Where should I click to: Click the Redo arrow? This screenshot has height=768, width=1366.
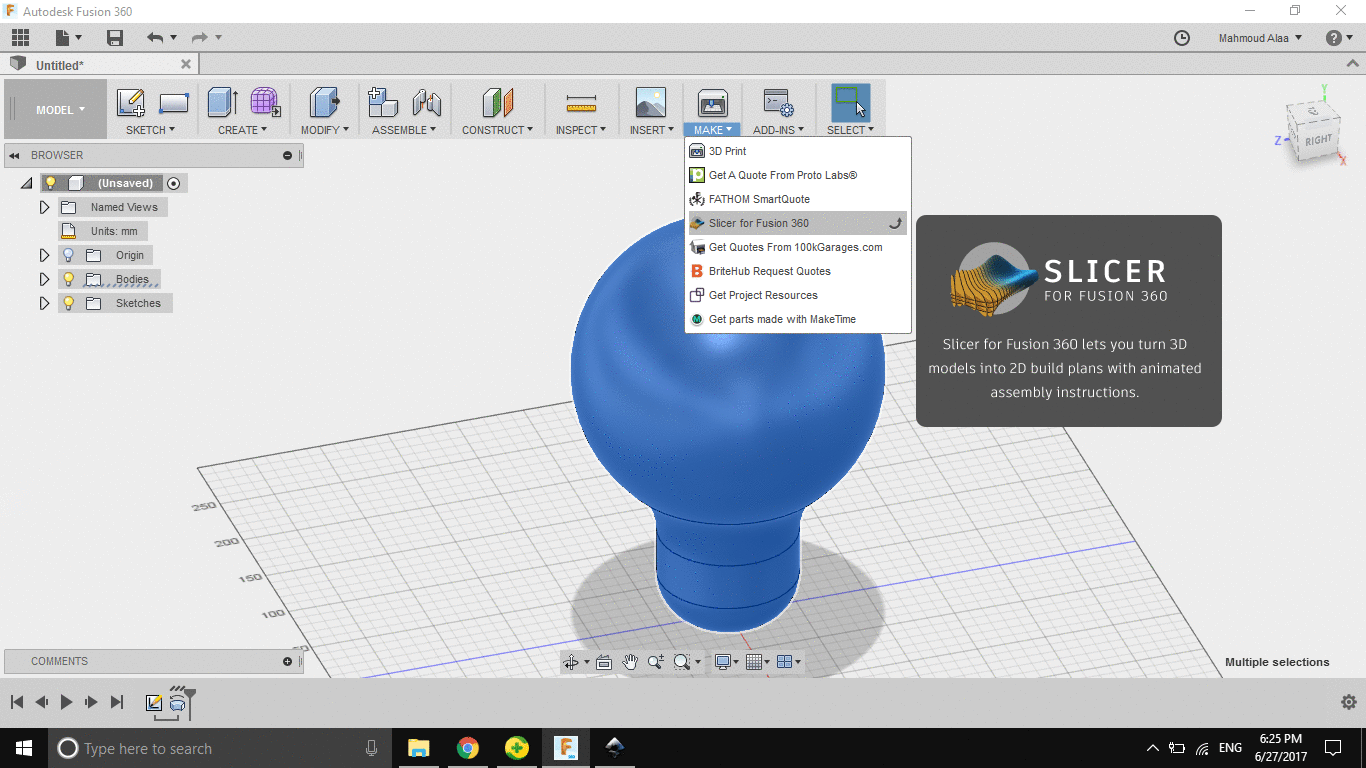[x=200, y=38]
